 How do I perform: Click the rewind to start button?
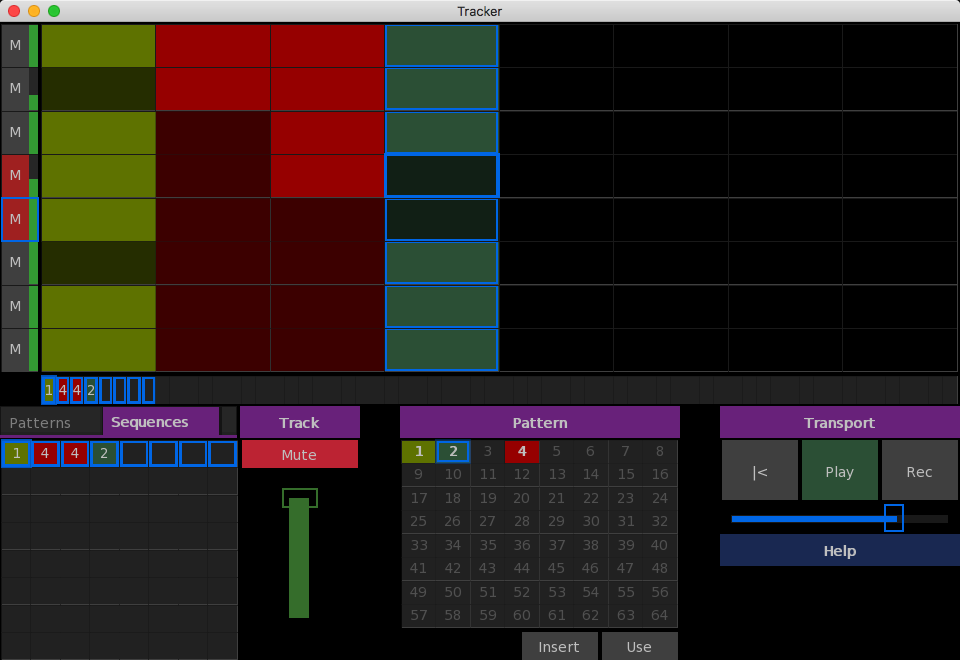[760, 471]
